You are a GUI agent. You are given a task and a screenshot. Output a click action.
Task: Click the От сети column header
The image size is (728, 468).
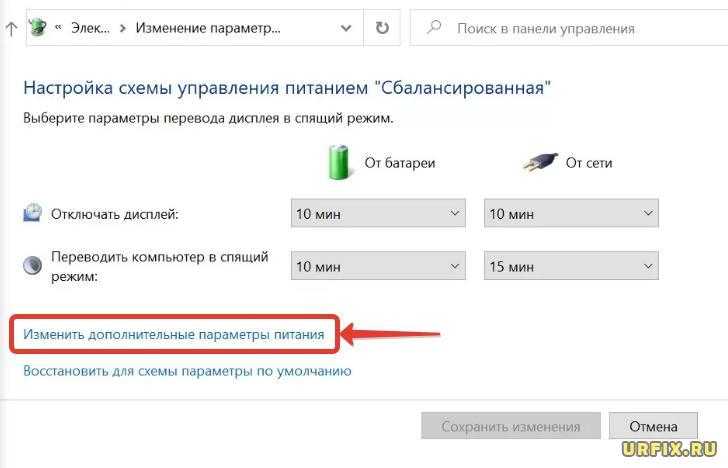click(589, 163)
